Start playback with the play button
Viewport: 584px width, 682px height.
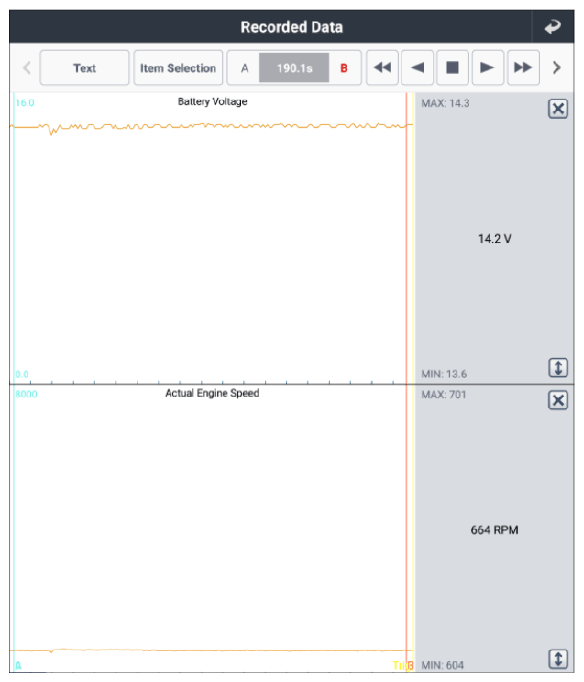487,68
